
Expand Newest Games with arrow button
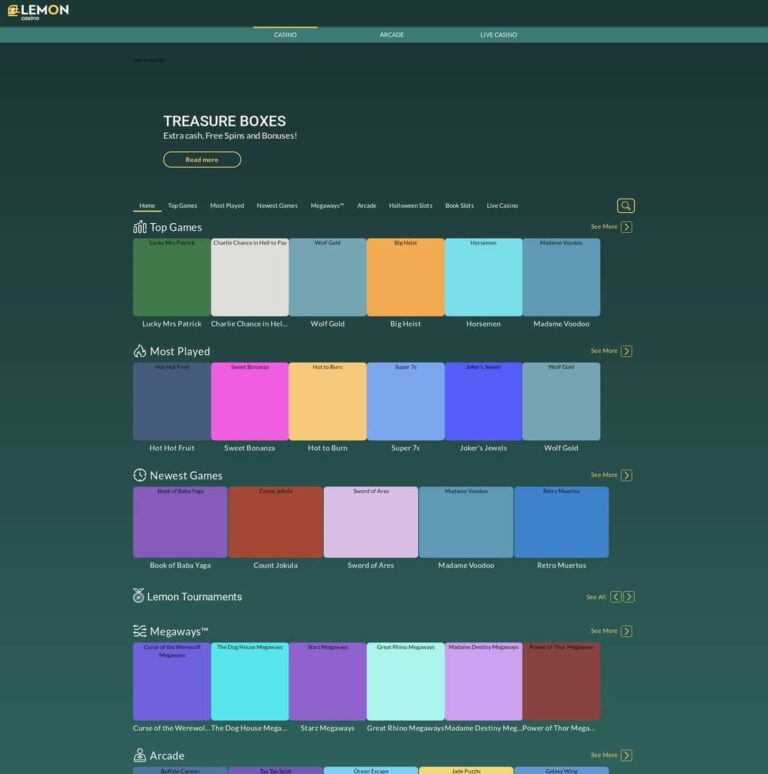point(626,475)
